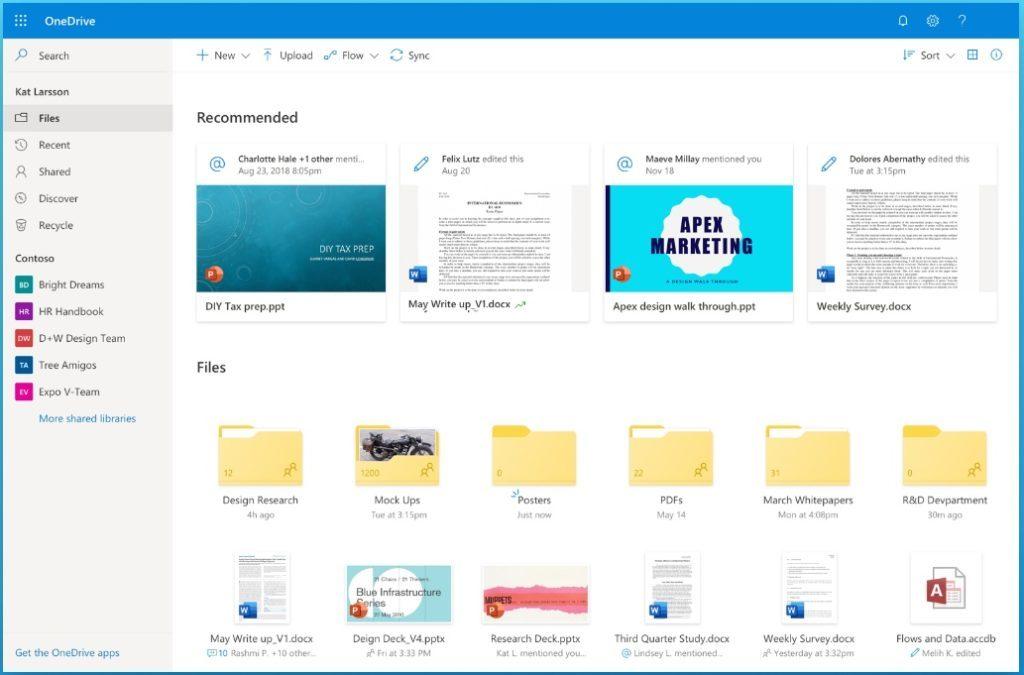Image resolution: width=1024 pixels, height=675 pixels.
Task: Open the Help question mark icon
Action: tap(962, 20)
